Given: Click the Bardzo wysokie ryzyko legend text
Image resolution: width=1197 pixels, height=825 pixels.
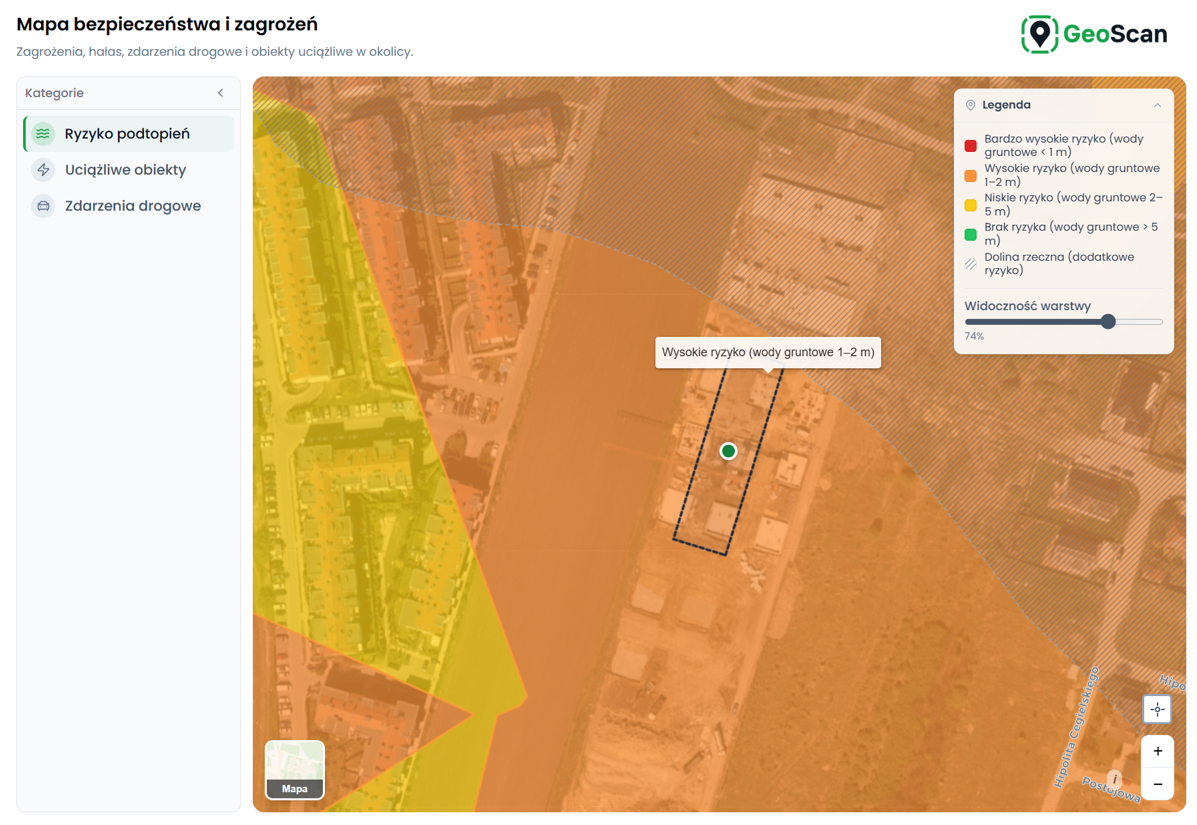Looking at the screenshot, I should (x=1063, y=146).
